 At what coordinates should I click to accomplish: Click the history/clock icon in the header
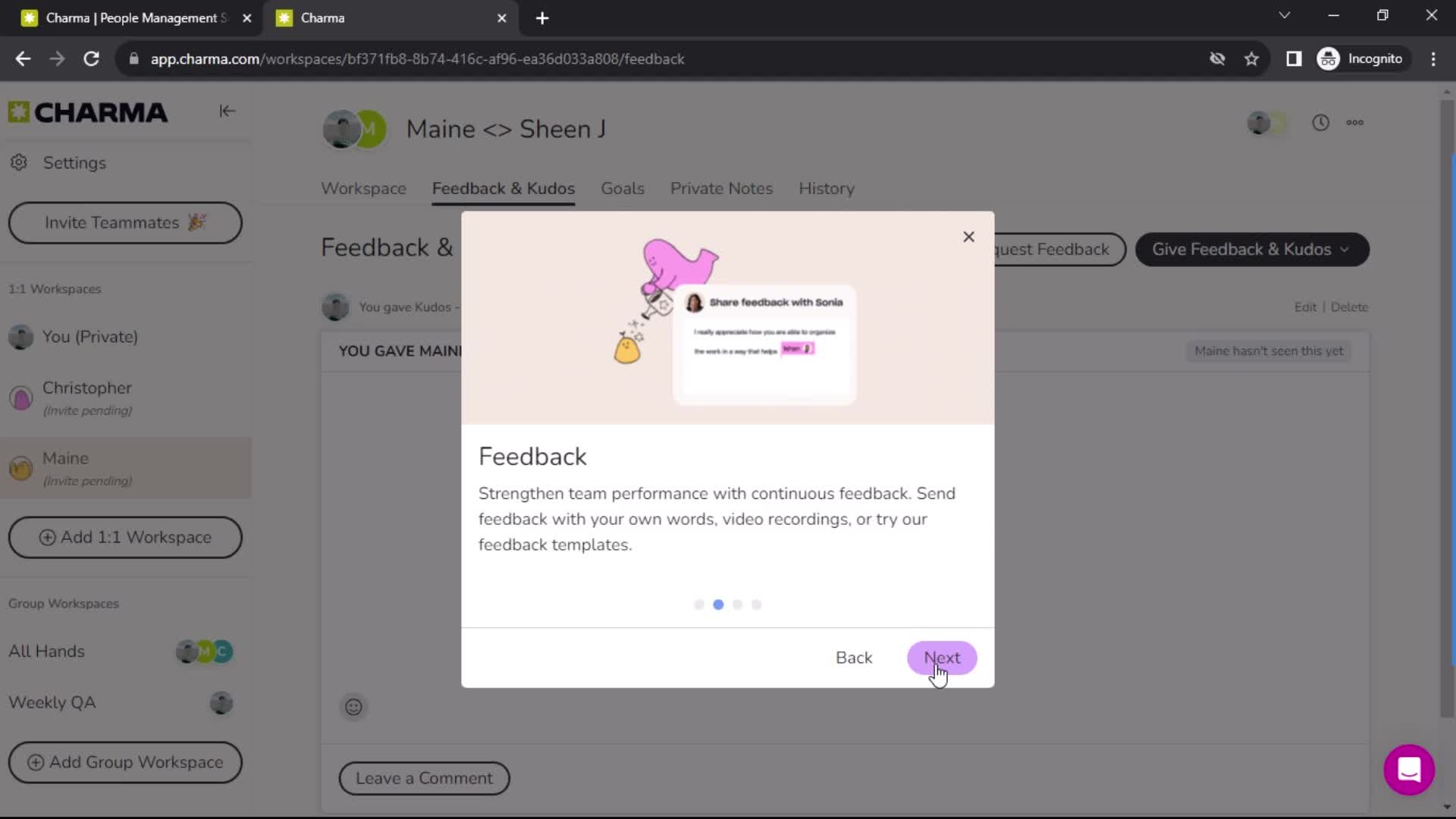coord(1321,121)
